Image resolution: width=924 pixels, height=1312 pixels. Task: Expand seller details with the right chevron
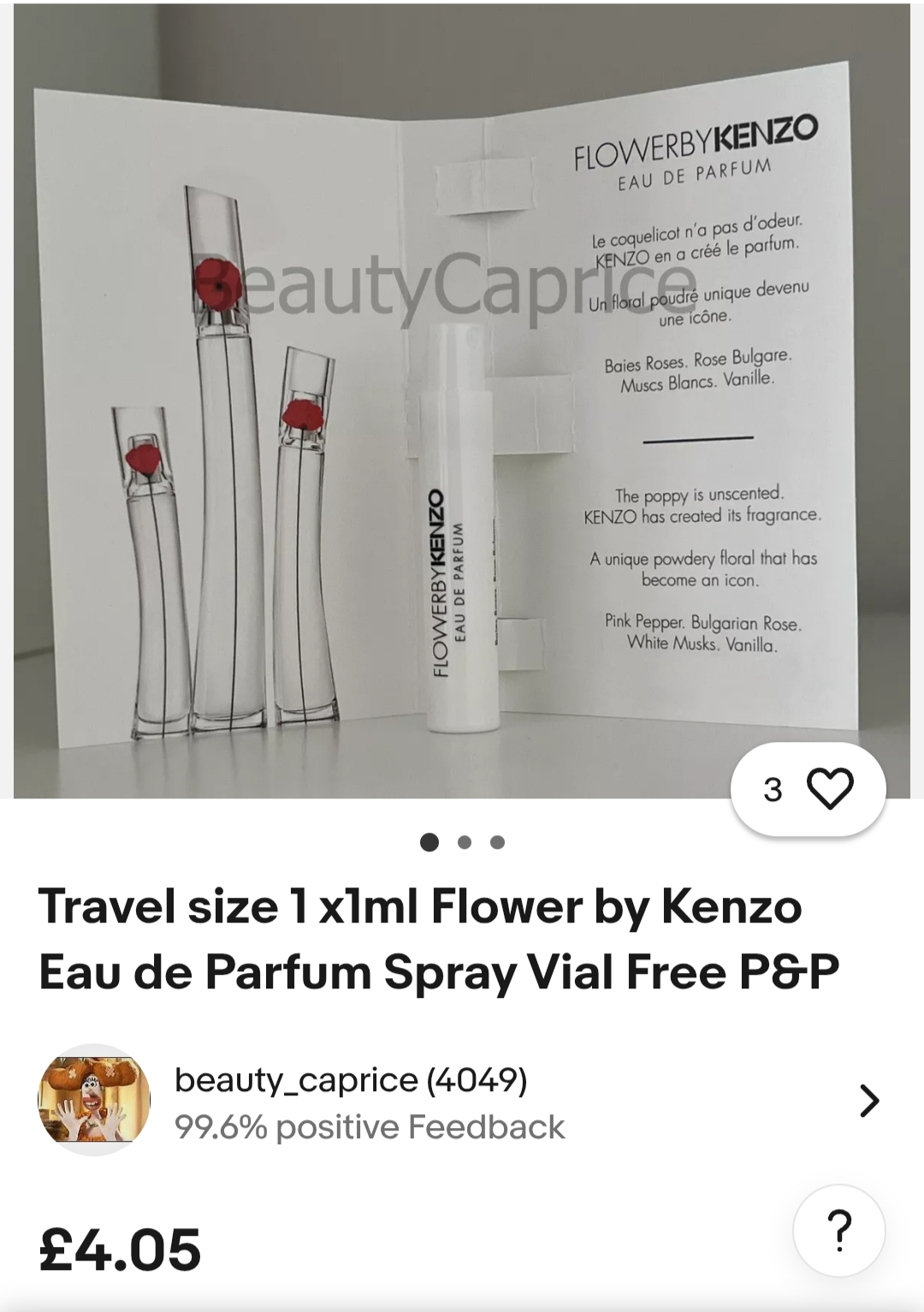868,1101
